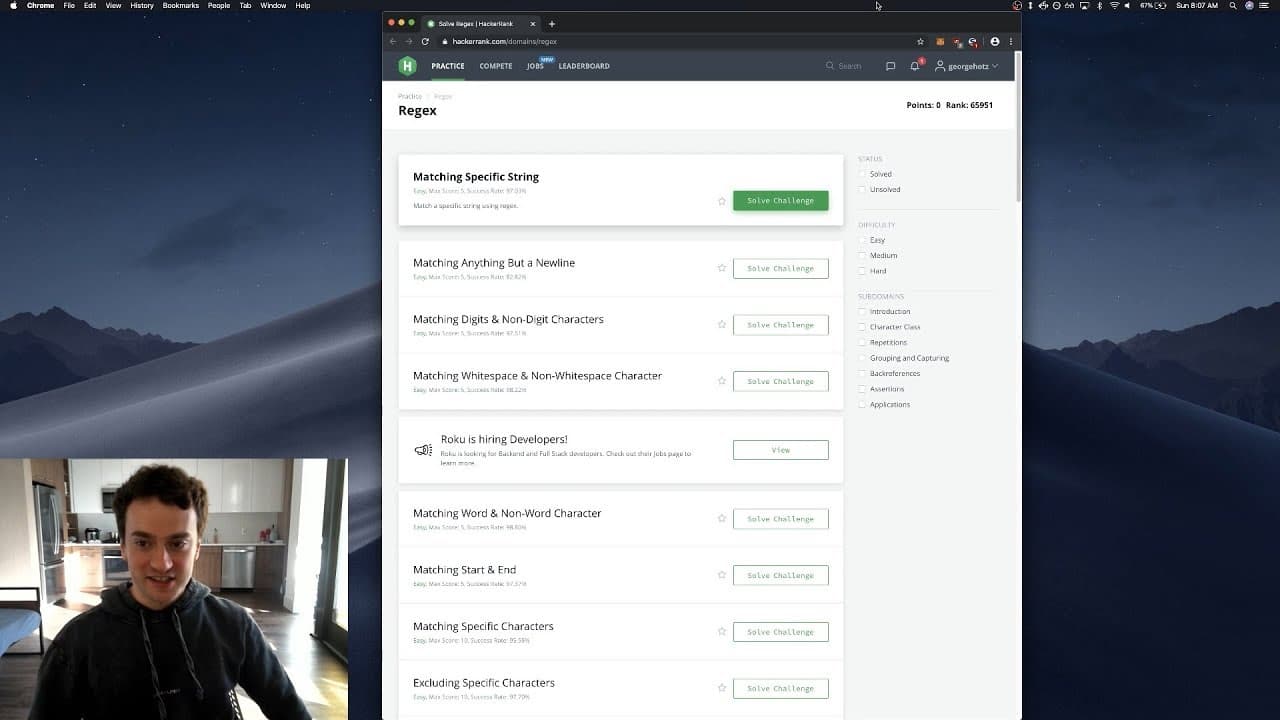The image size is (1280, 720).
Task: Click the HackerRank search field
Action: tap(844, 66)
